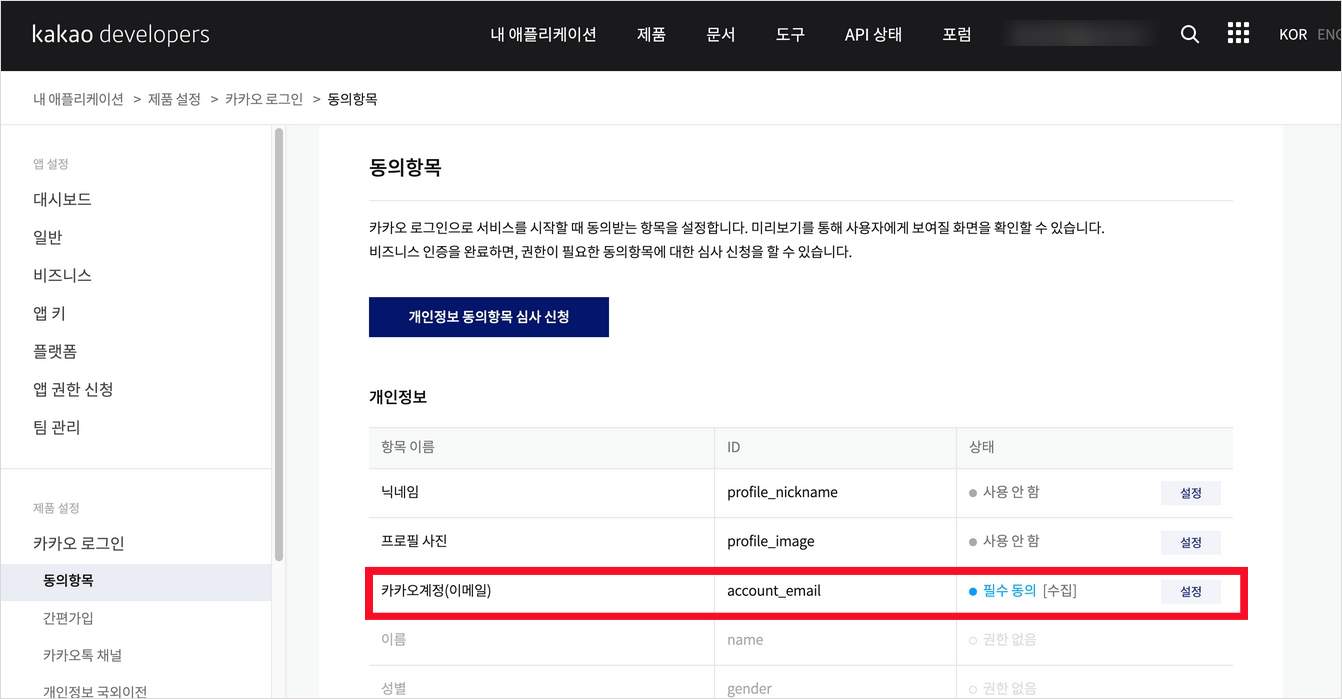This screenshot has height=699, width=1342.
Task: Click 설정 for 닉네임 row
Action: tap(1190, 493)
